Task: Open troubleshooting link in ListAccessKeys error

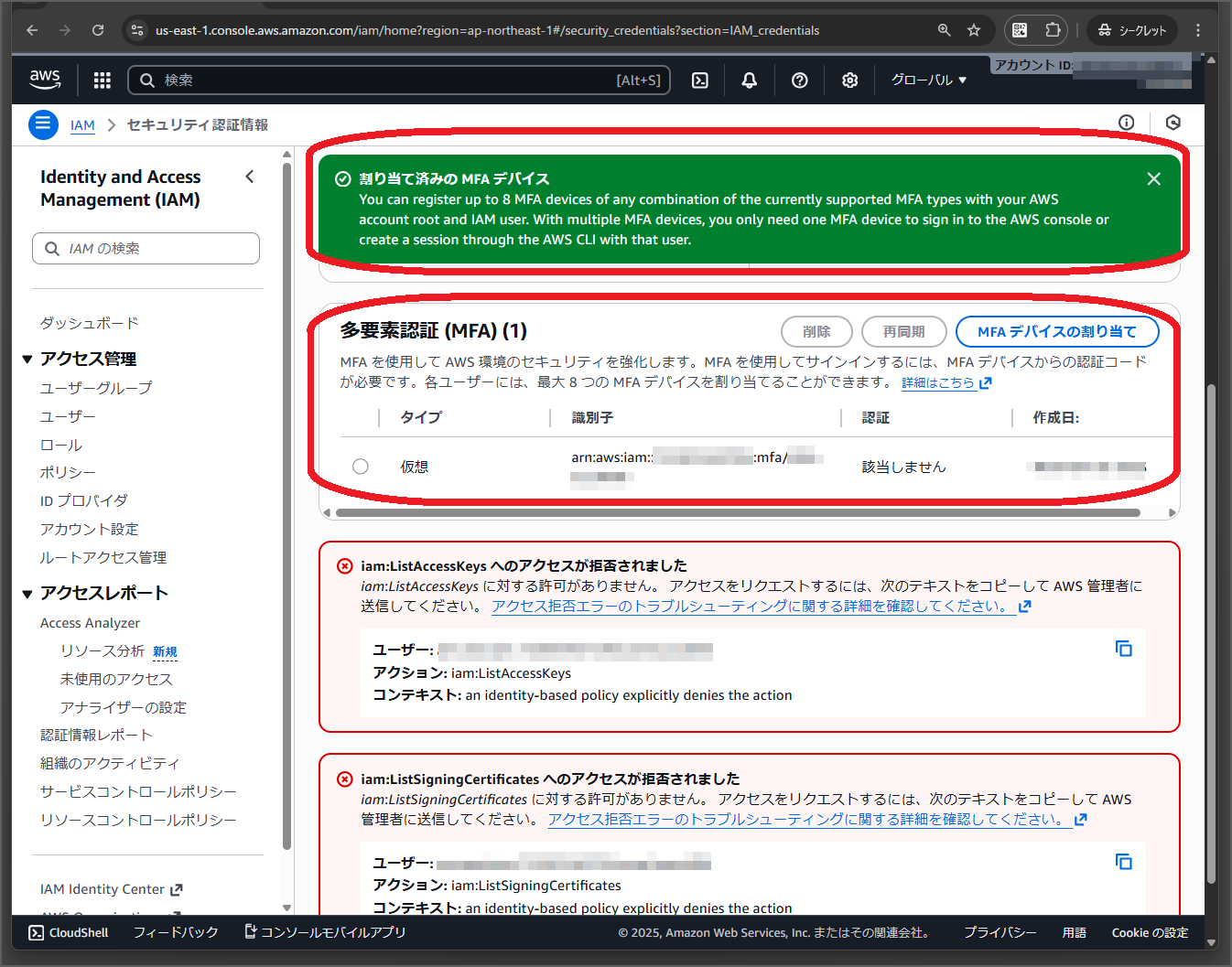Action: (x=762, y=606)
